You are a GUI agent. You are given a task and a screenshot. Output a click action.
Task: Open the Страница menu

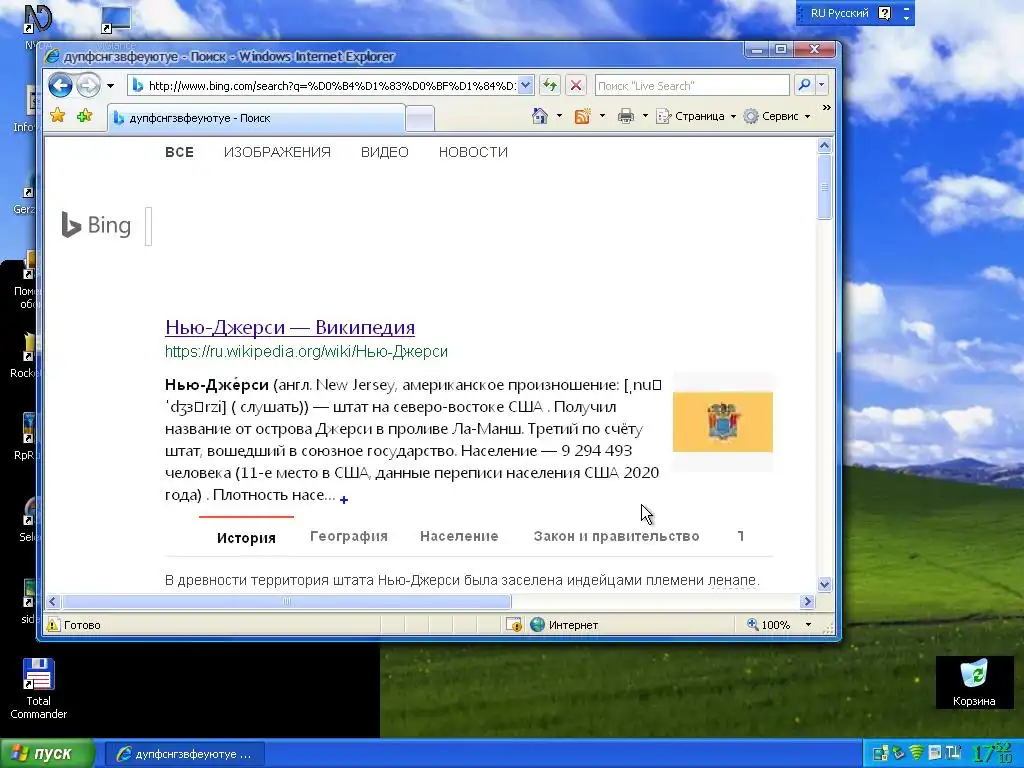696,116
